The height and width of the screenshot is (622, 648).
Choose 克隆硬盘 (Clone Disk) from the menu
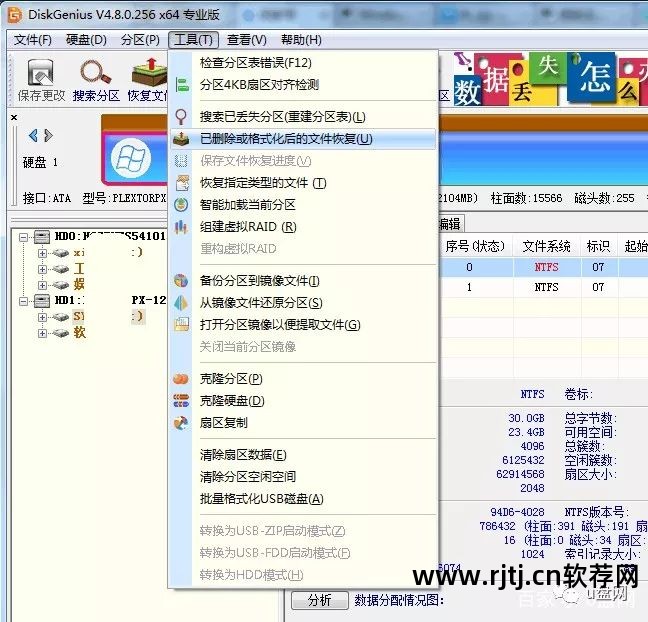click(232, 401)
